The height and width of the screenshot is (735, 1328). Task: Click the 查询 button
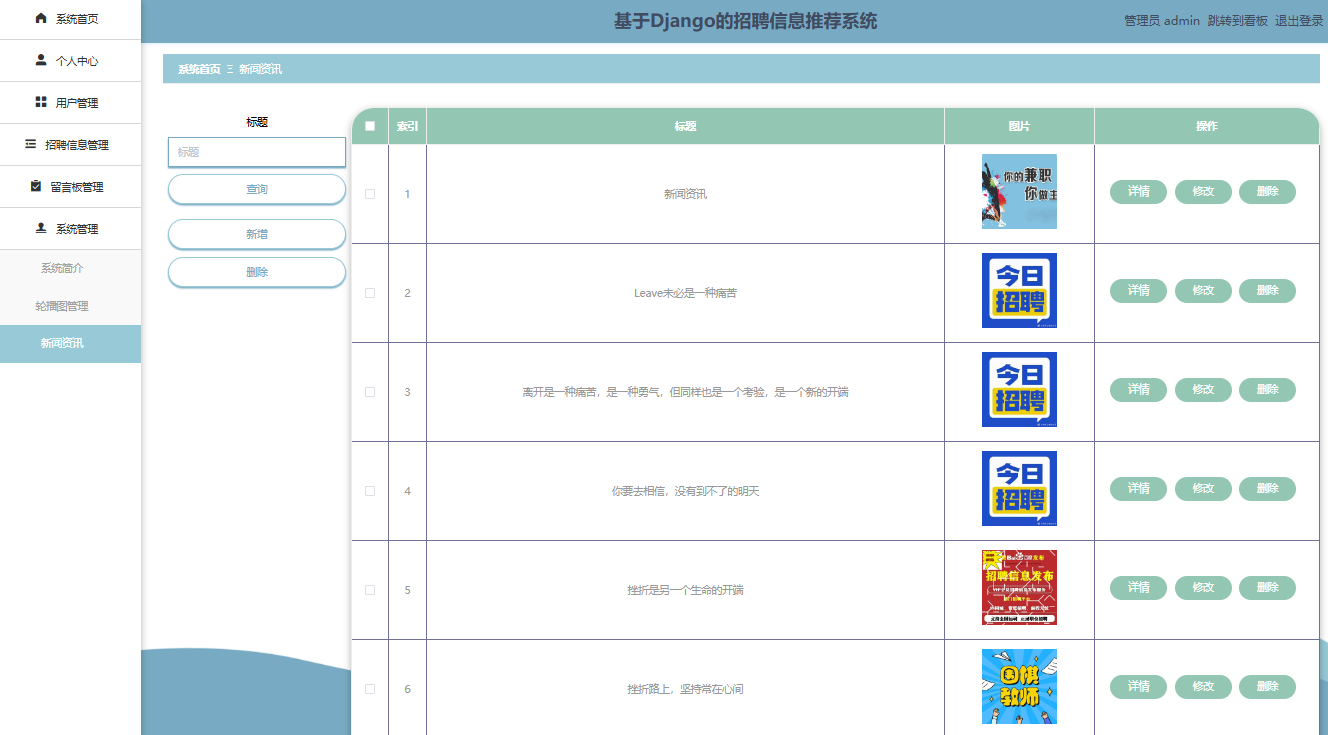pyautogui.click(x=257, y=189)
